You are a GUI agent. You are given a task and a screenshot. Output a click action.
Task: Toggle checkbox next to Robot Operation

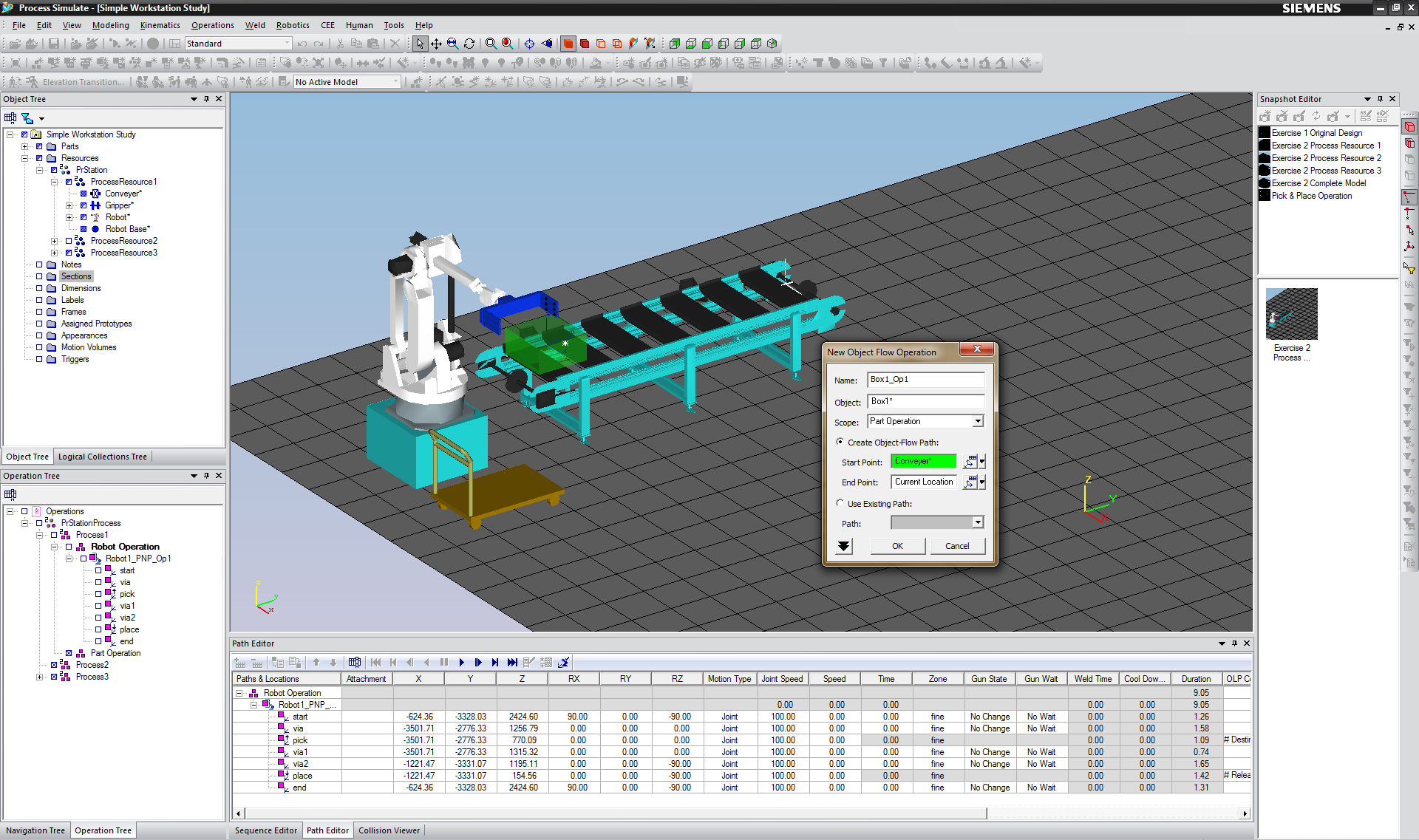[x=69, y=547]
